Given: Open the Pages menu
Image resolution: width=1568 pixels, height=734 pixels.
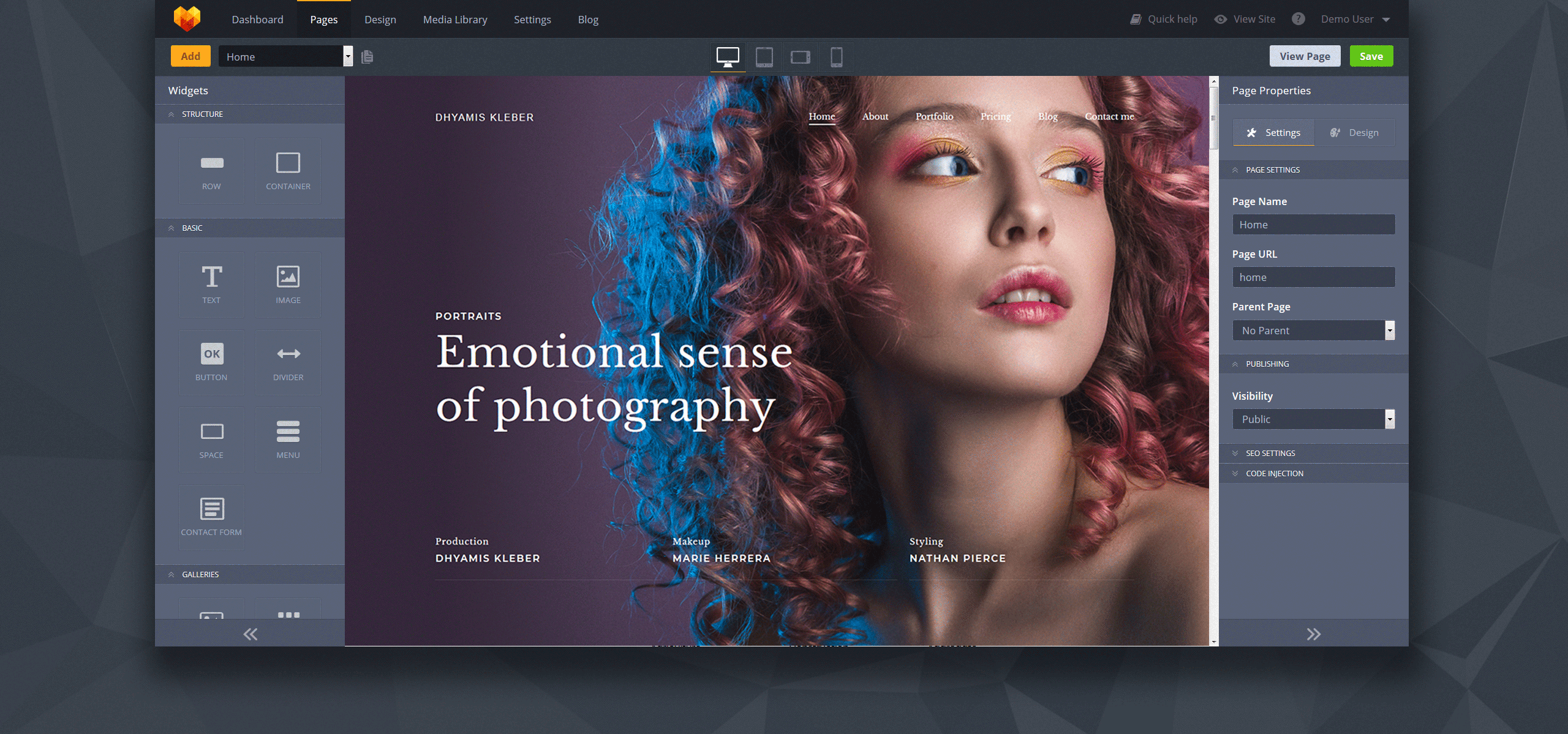Looking at the screenshot, I should pos(323,19).
